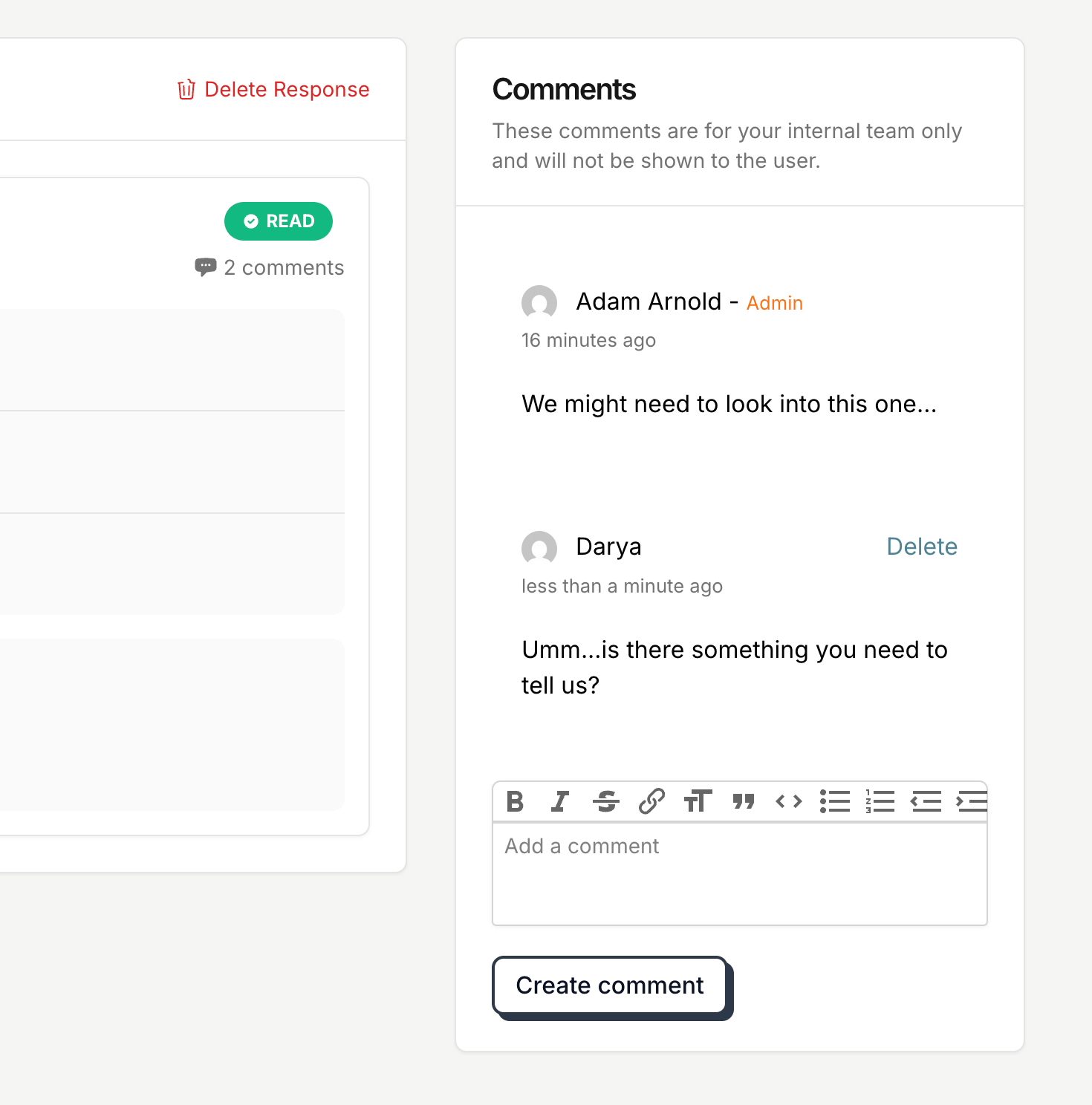Insert a link via the chain icon
Viewport: 1092px width, 1105px height.
coord(651,802)
